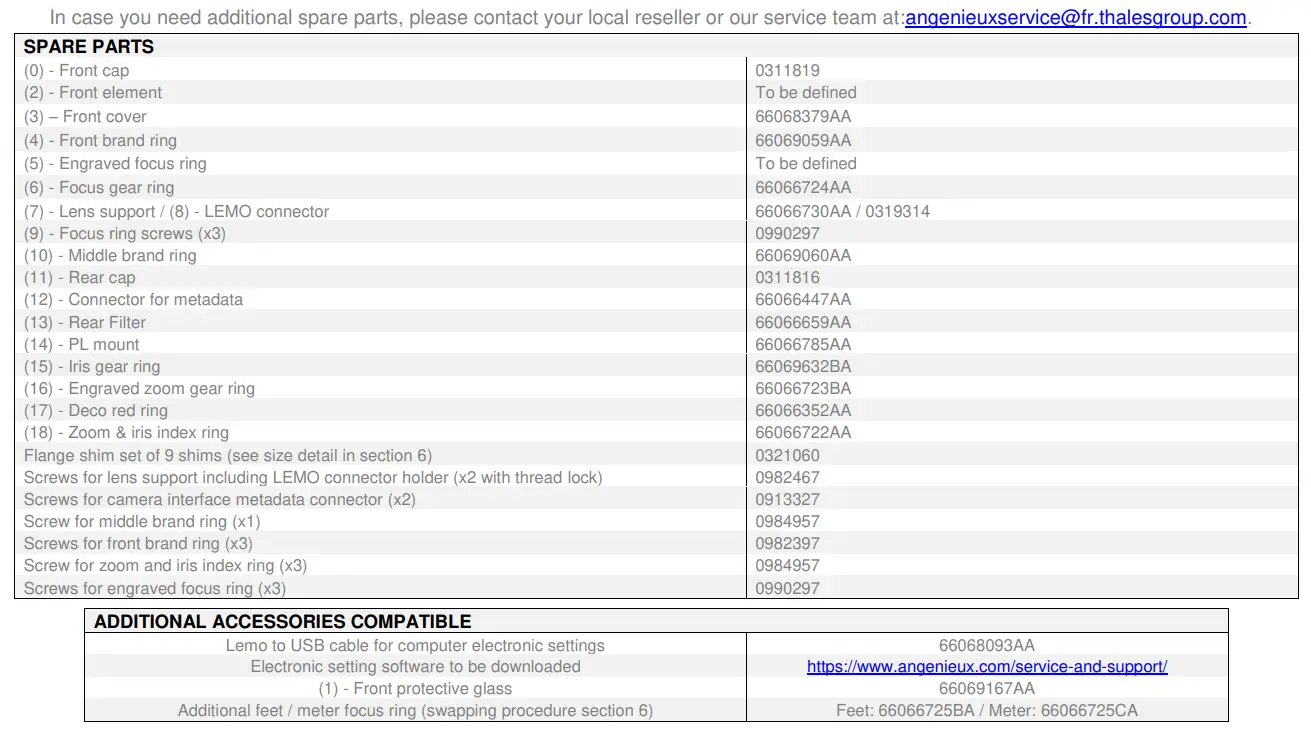Select "(6) - Focus gear ring" label
The width and height of the screenshot is (1311, 733).
click(x=99, y=188)
